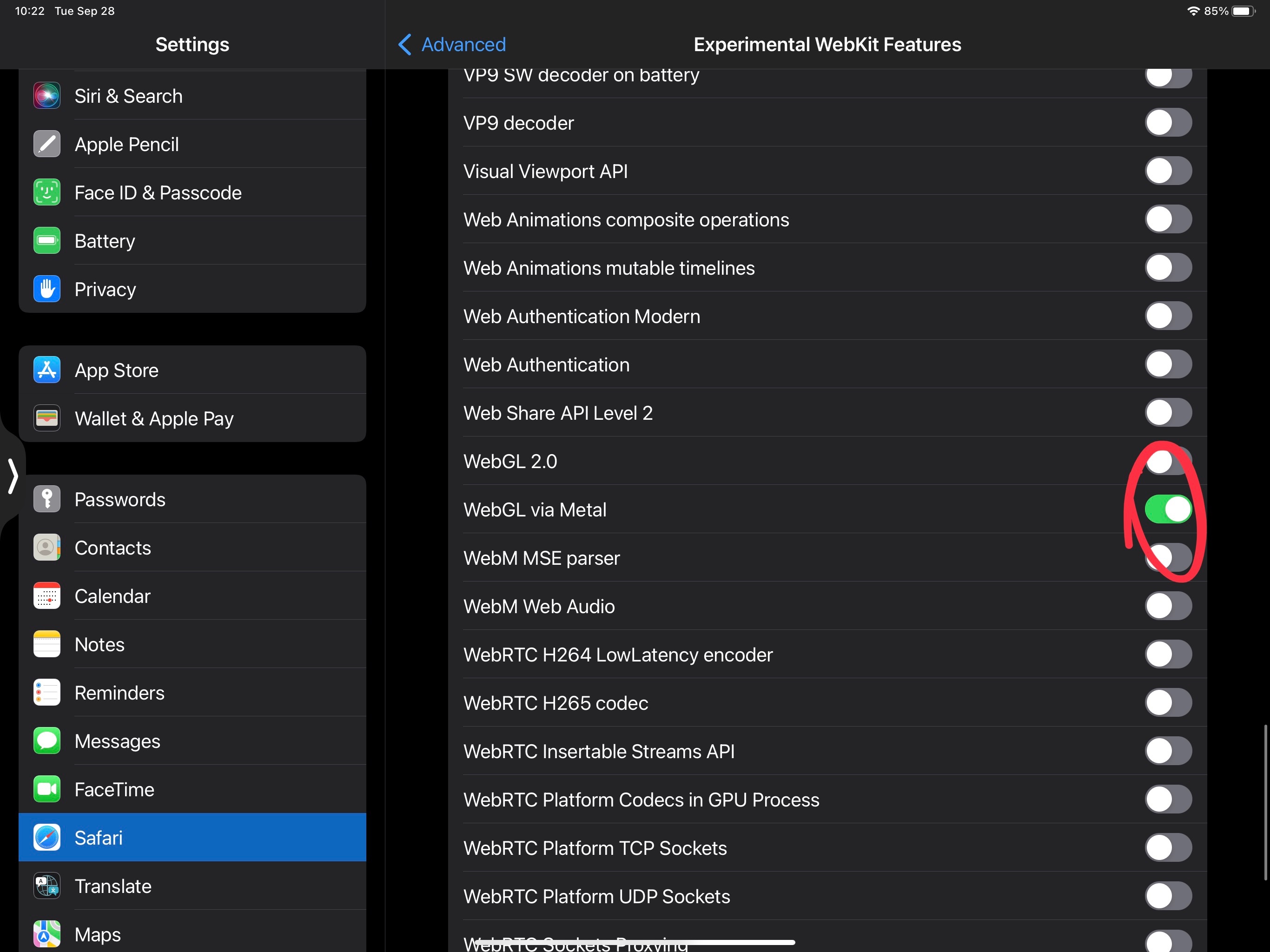Open App Store settings
Image resolution: width=1270 pixels, height=952 pixels.
click(192, 370)
